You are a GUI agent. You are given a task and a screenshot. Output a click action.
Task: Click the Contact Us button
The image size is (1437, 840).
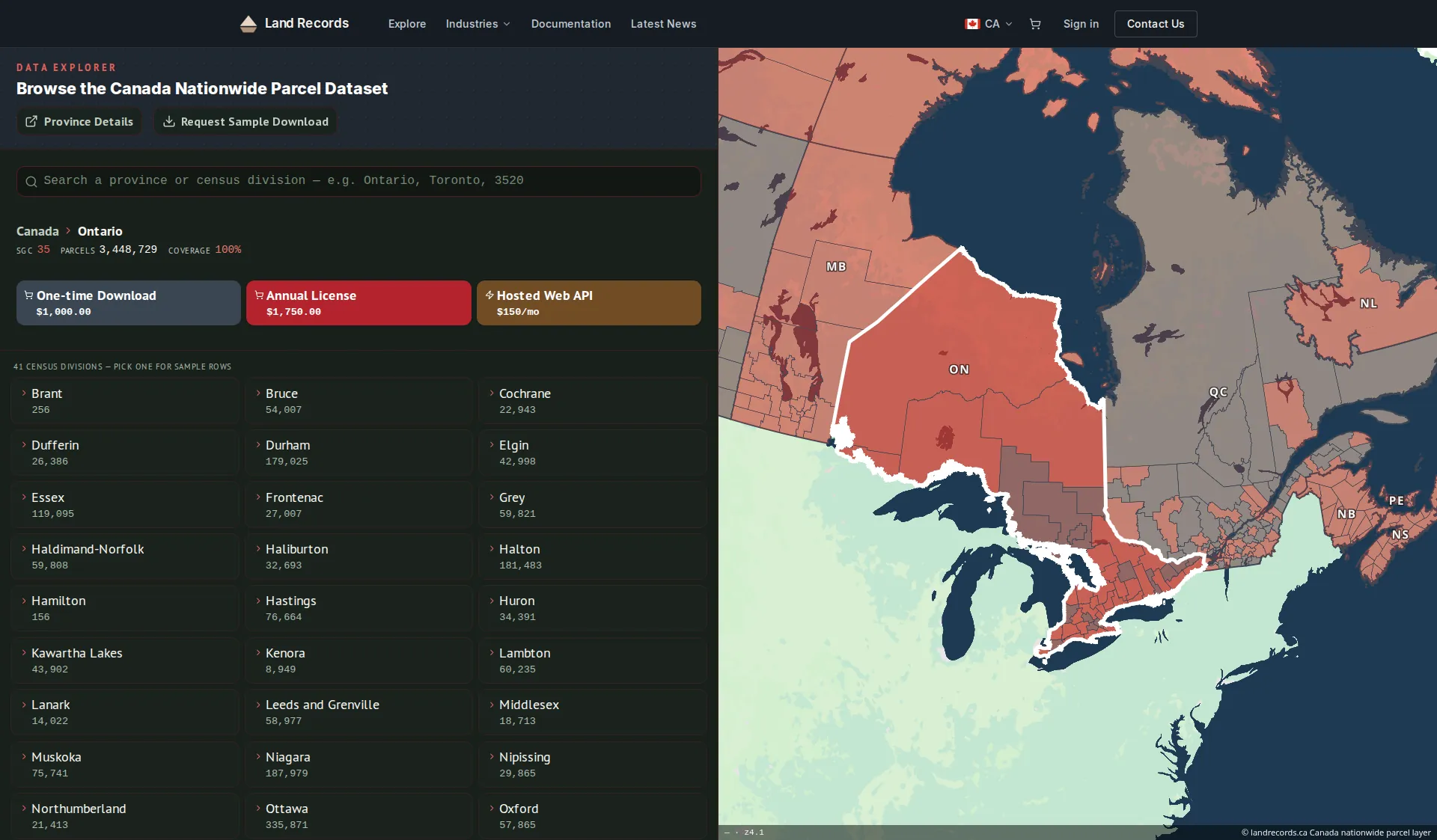pos(1156,24)
